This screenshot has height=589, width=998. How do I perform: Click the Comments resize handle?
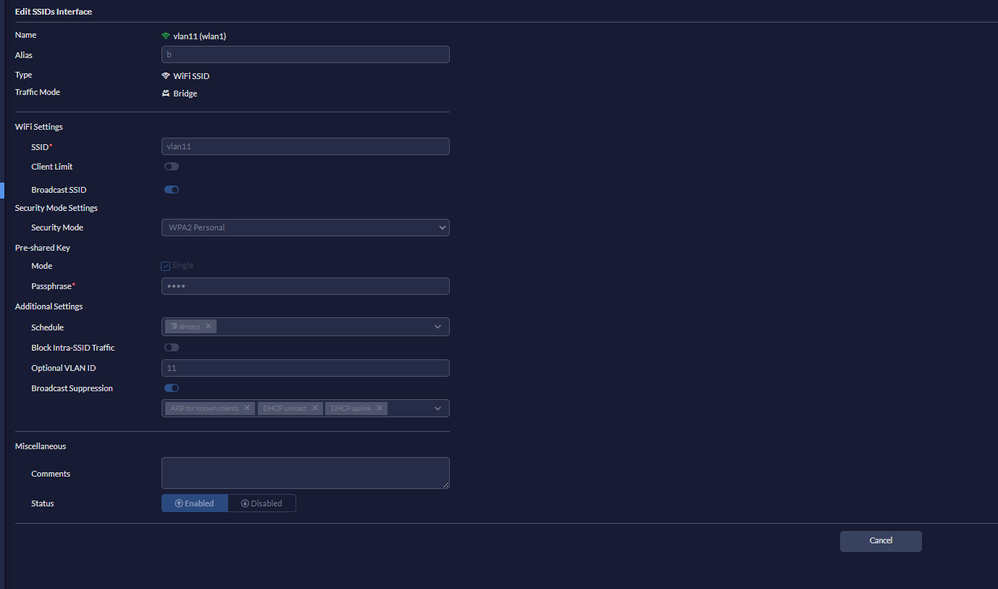point(446,485)
